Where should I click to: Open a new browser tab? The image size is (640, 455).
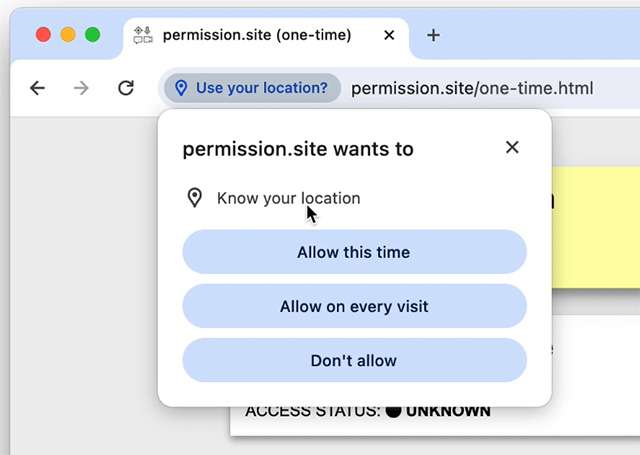coord(433,35)
